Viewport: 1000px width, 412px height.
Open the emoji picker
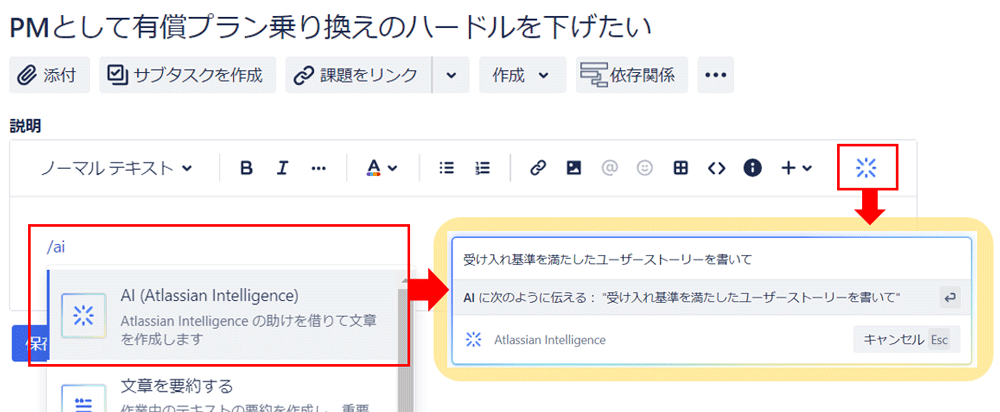(x=645, y=168)
